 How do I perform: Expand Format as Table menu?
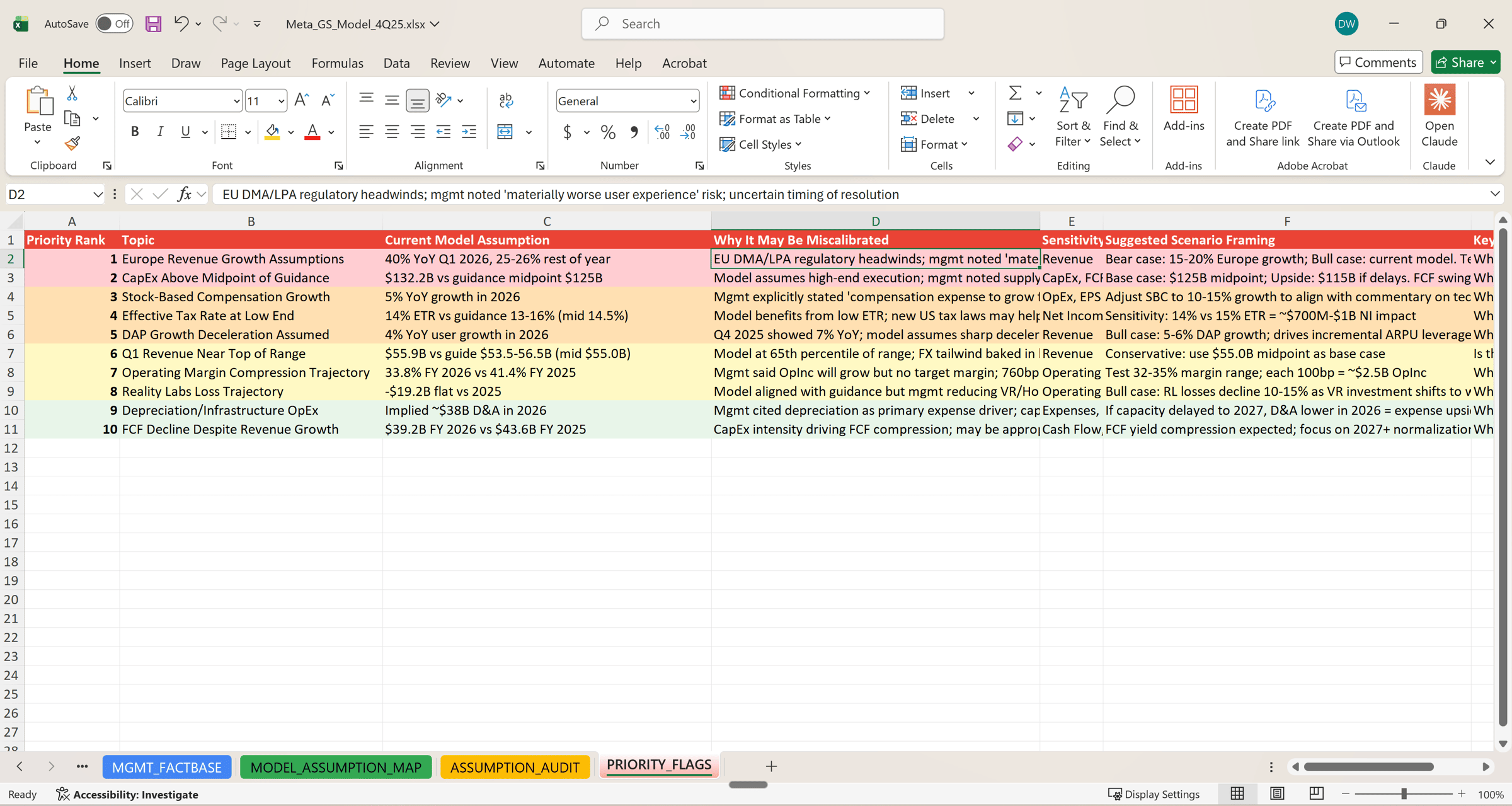[776, 118]
